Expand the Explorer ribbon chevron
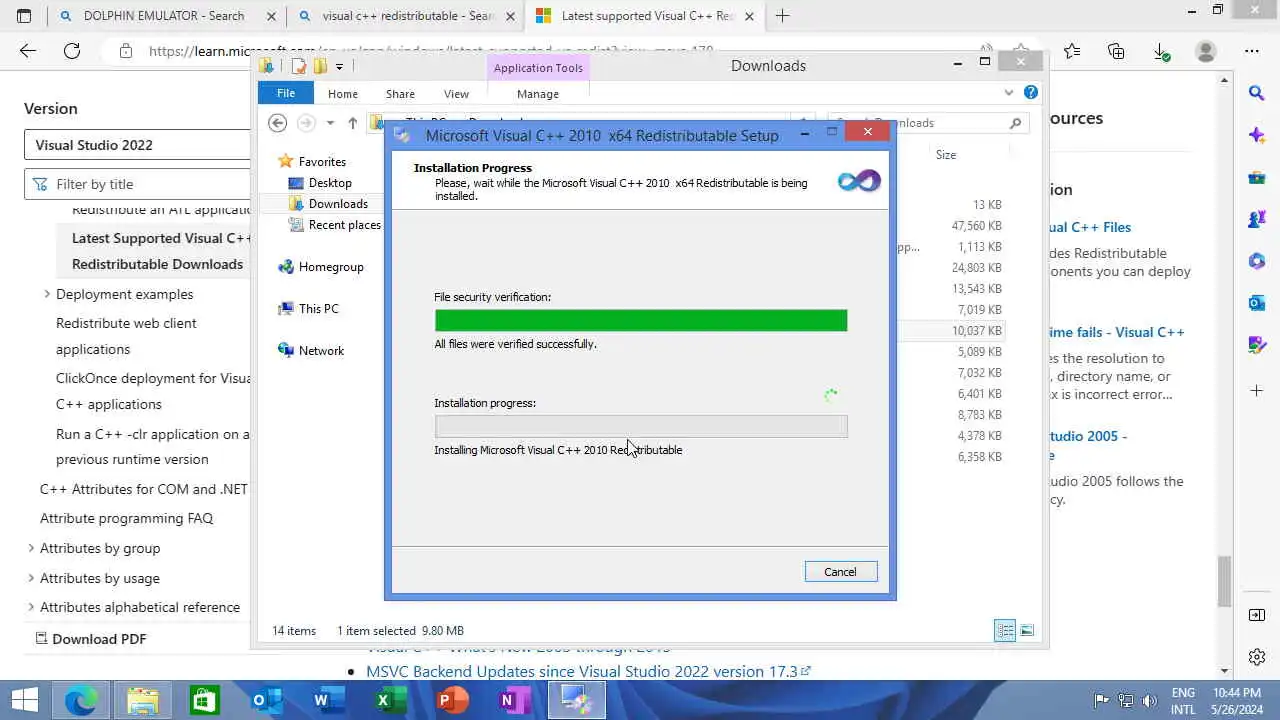This screenshot has width=1280, height=720. tap(1008, 93)
